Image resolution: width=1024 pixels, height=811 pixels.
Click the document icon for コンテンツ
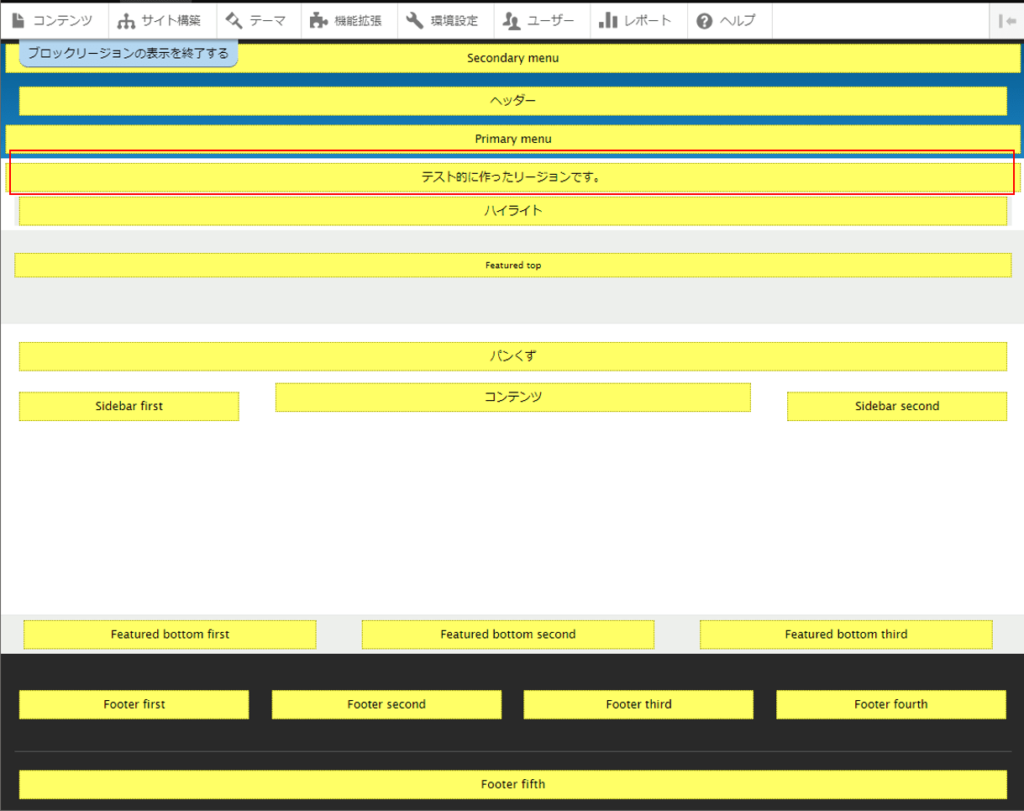18,20
